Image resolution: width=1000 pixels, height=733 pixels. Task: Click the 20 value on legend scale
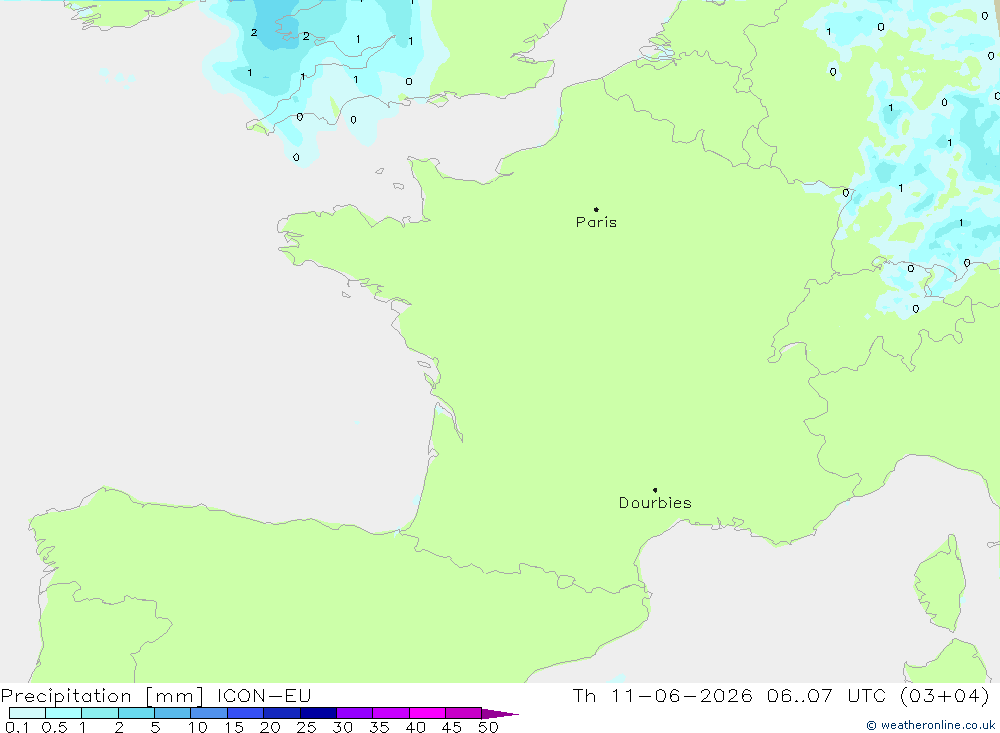pyautogui.click(x=270, y=727)
